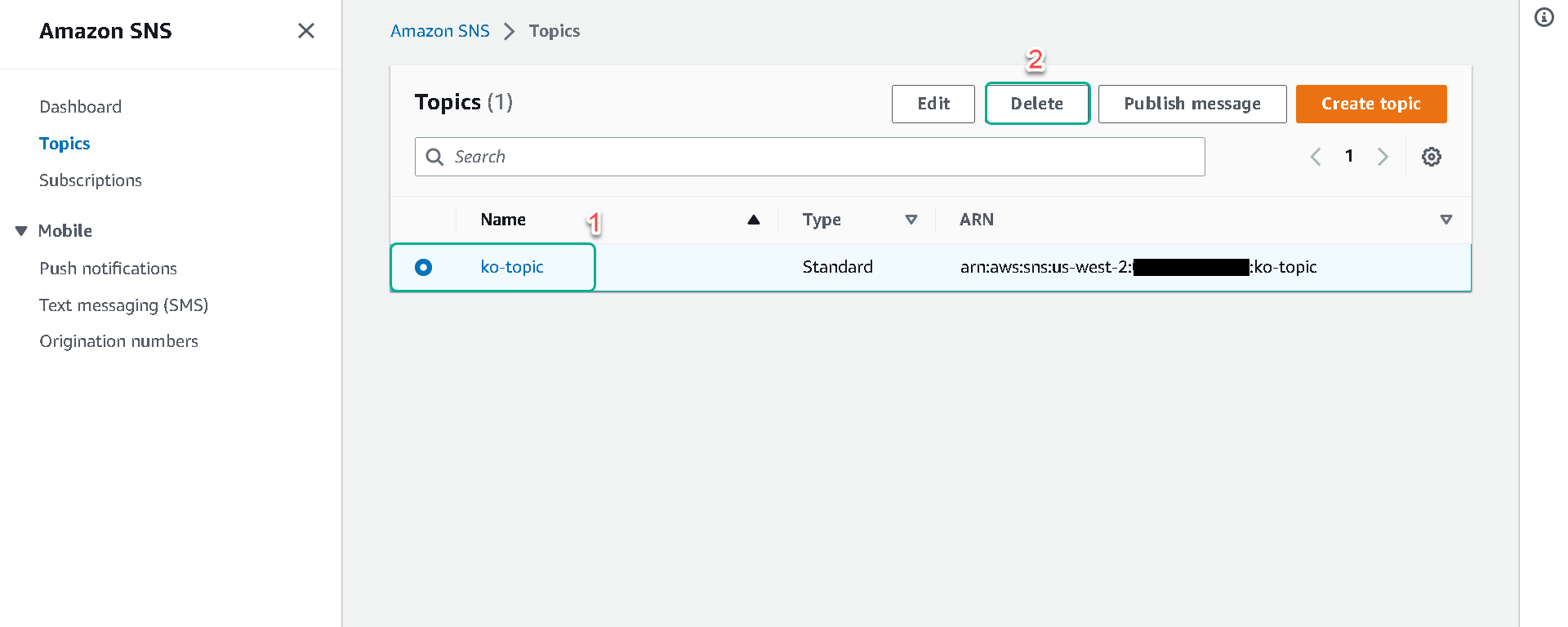Viewport: 1568px width, 627px height.
Task: Go to previous page arrow
Action: tap(1316, 157)
